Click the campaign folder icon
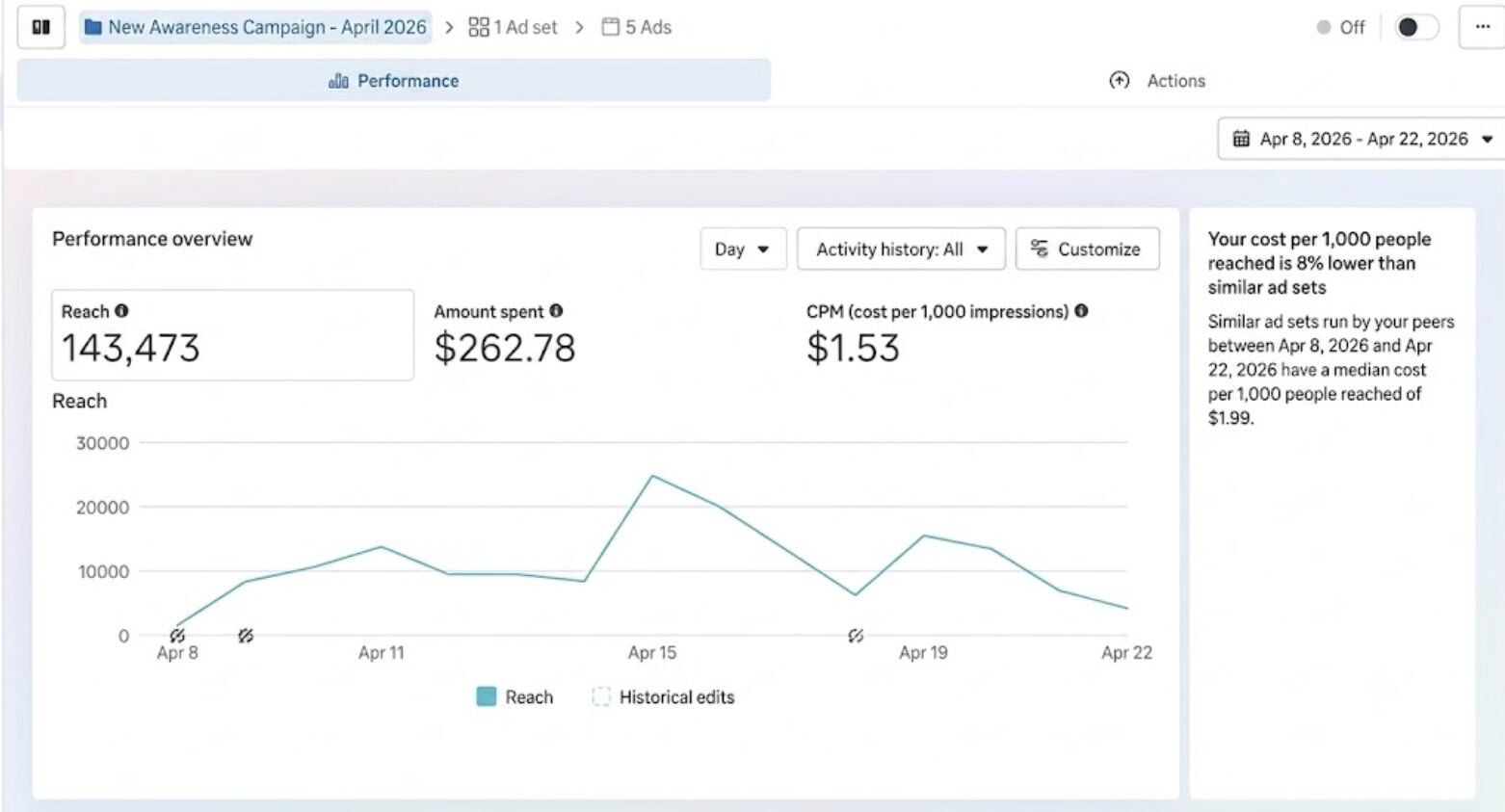The image size is (1505, 812). (93, 27)
